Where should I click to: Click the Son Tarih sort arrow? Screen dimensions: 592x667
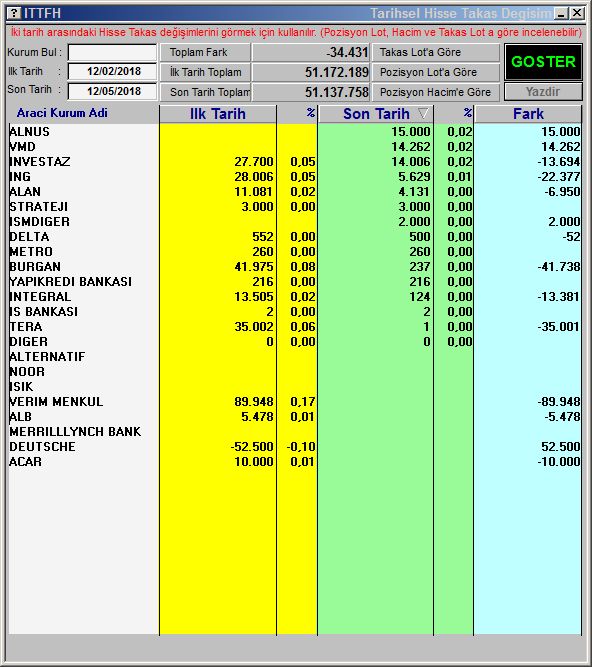click(x=423, y=113)
